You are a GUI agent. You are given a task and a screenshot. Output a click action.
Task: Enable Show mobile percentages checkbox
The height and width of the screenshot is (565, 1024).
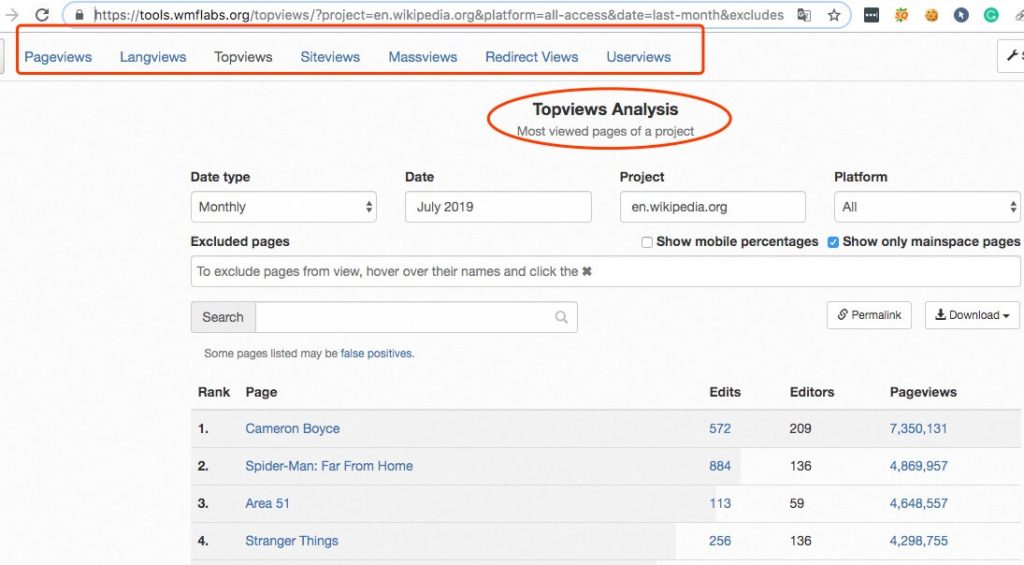pos(647,242)
